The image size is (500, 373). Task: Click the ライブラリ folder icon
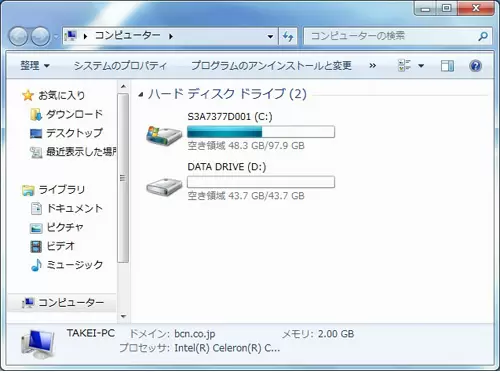[28, 190]
